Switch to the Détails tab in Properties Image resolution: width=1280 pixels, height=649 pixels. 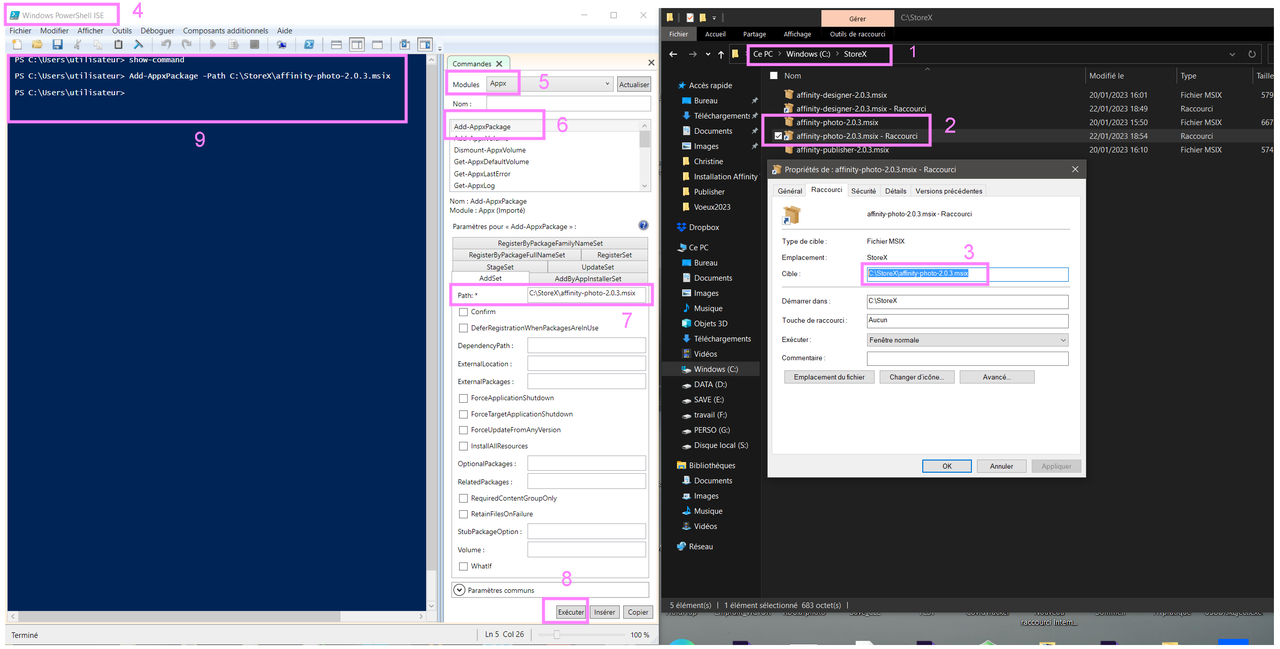(x=896, y=191)
